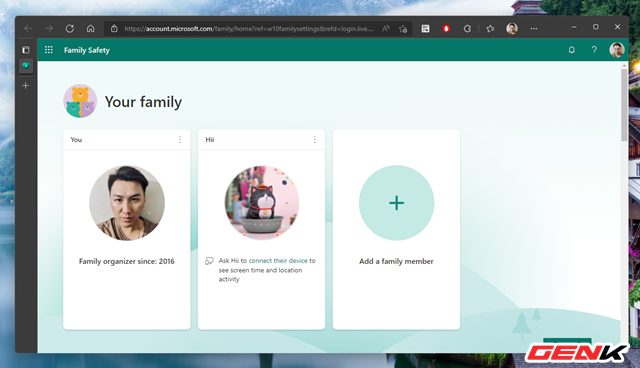Image resolution: width=640 pixels, height=368 pixels.
Task: Open the browser profile avatar
Action: coord(512,29)
